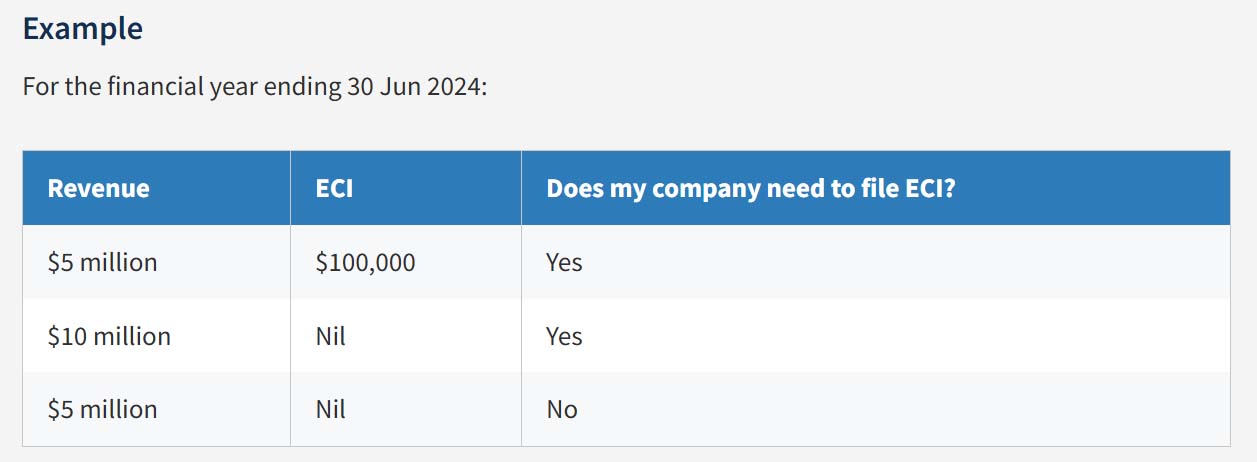This screenshot has height=462, width=1257.
Task: Click Yes in the $10 million row
Action: pyautogui.click(x=564, y=336)
